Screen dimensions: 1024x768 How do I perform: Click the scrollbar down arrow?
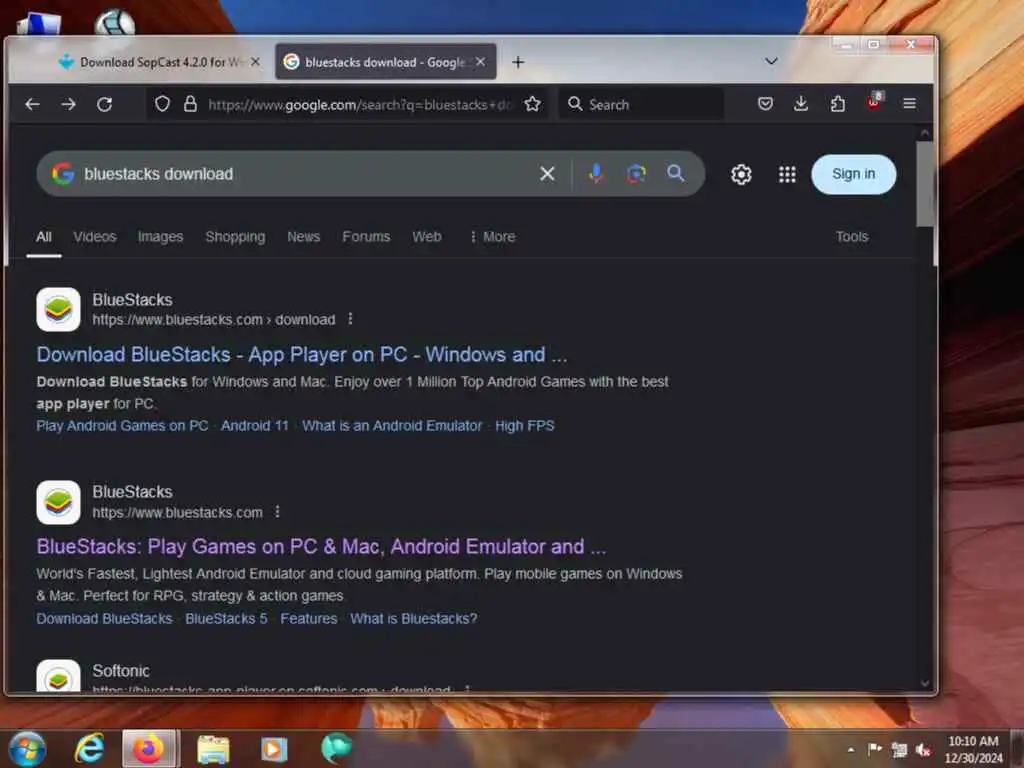click(x=925, y=683)
